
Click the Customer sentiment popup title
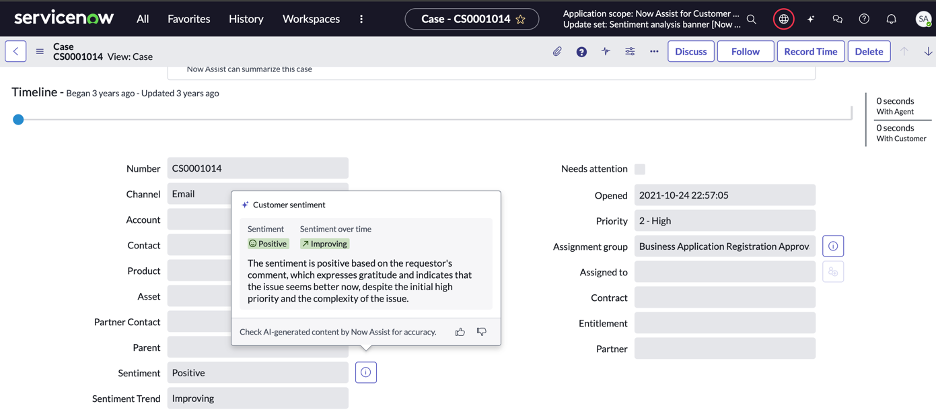tap(290, 205)
